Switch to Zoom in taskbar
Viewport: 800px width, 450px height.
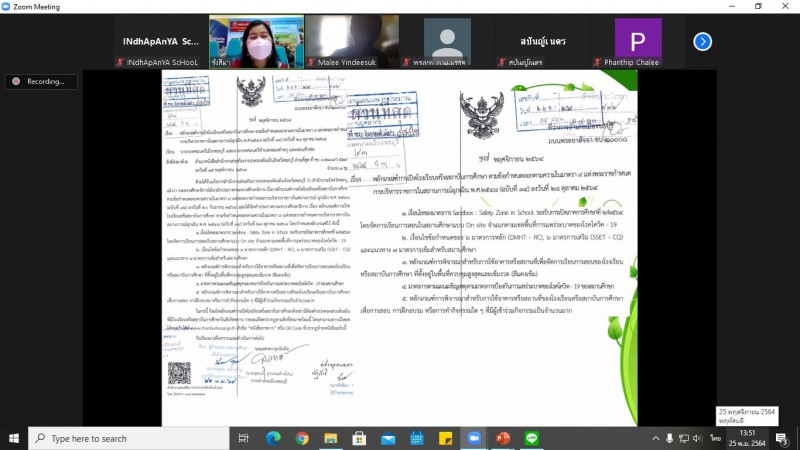coord(474,438)
